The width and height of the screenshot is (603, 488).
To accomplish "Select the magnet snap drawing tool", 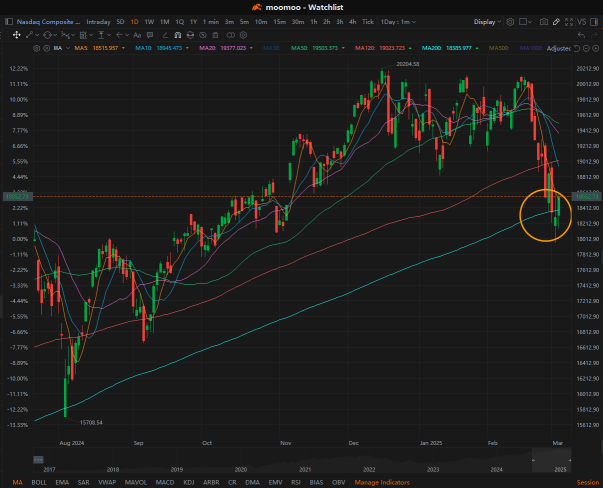I will (x=178, y=35).
